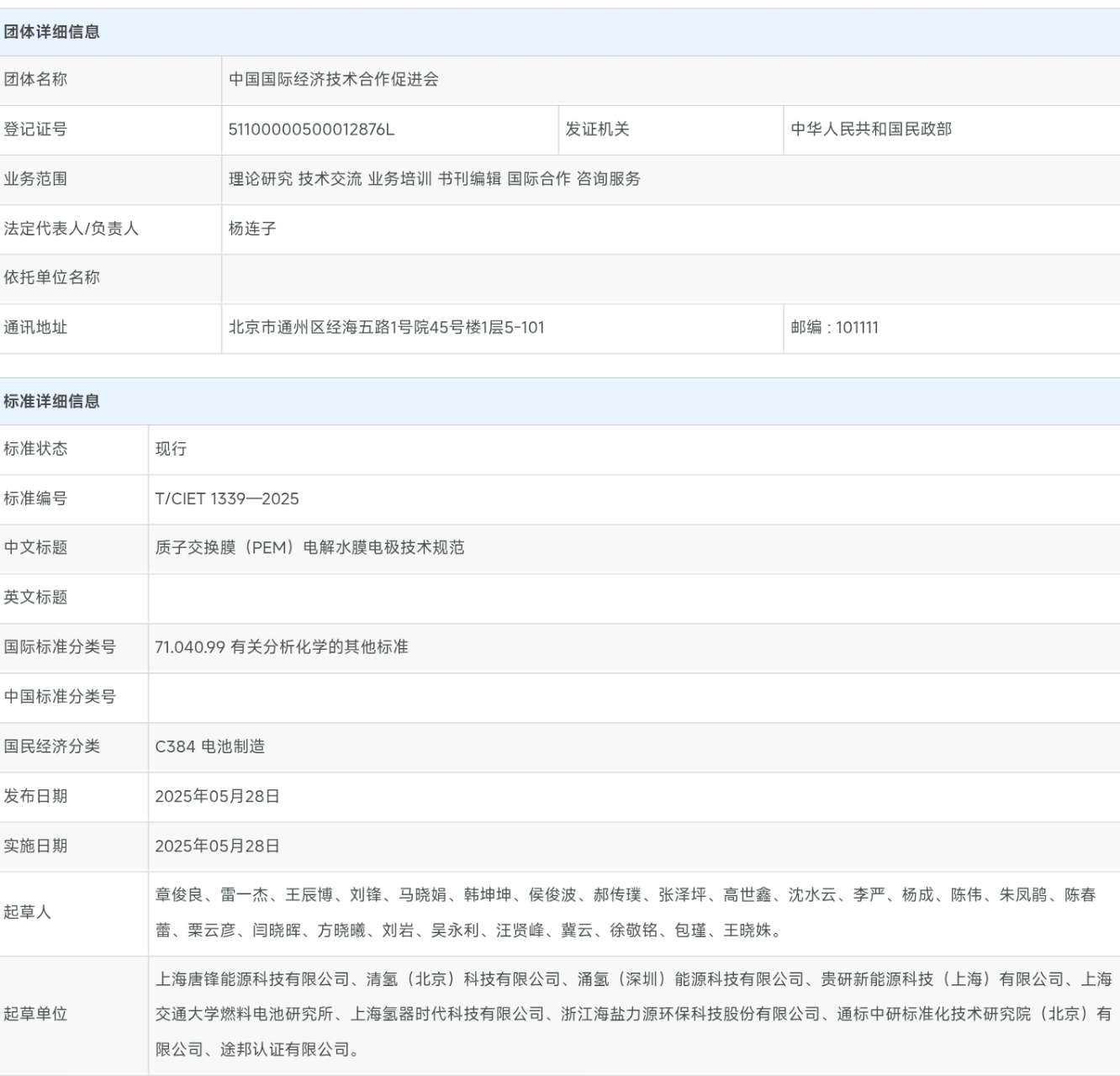Click the 中国标准分类号 label

click(x=60, y=696)
